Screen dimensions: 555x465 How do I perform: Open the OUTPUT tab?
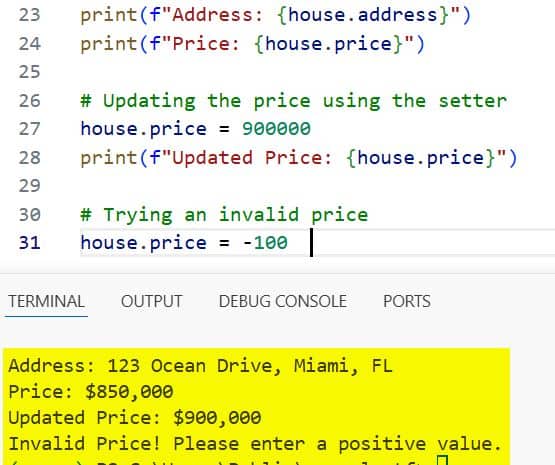tap(151, 302)
